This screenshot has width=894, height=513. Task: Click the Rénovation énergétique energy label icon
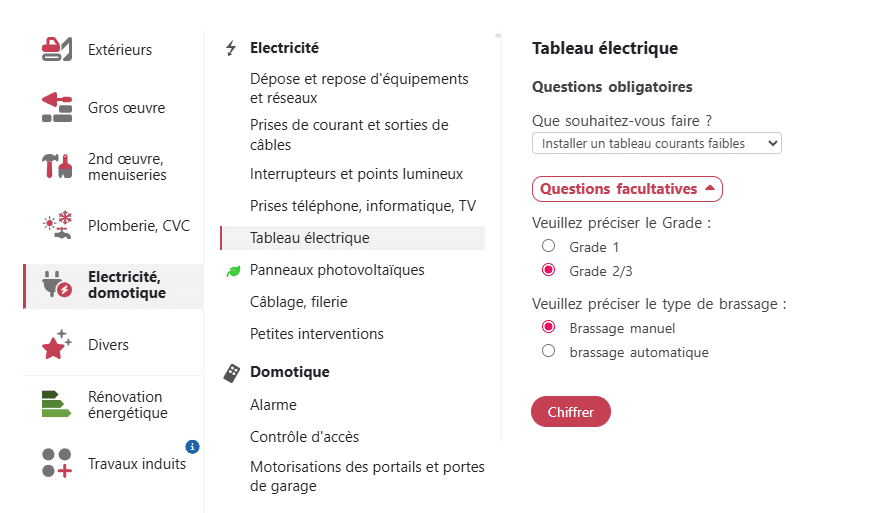pos(57,404)
